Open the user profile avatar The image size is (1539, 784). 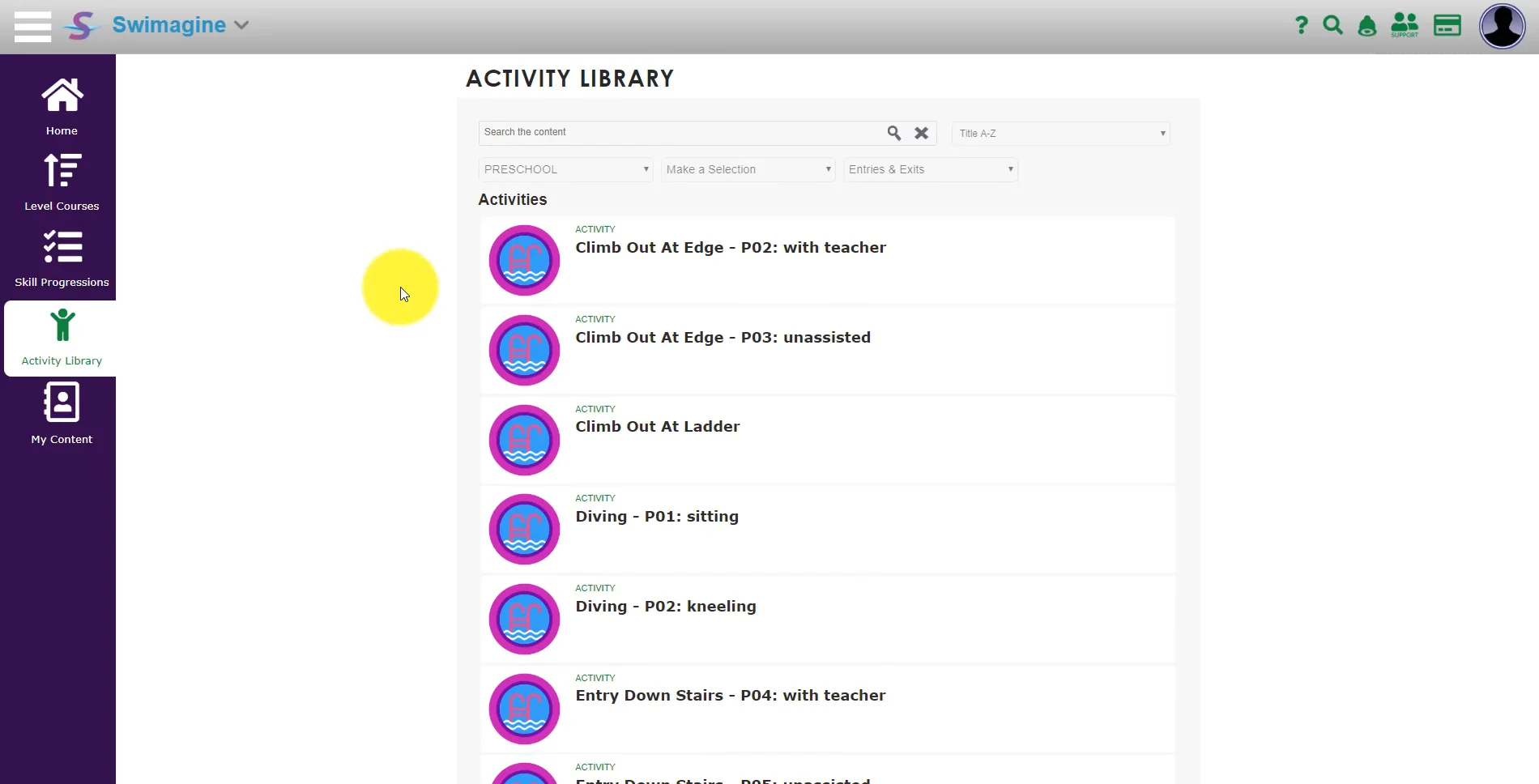pyautogui.click(x=1503, y=26)
